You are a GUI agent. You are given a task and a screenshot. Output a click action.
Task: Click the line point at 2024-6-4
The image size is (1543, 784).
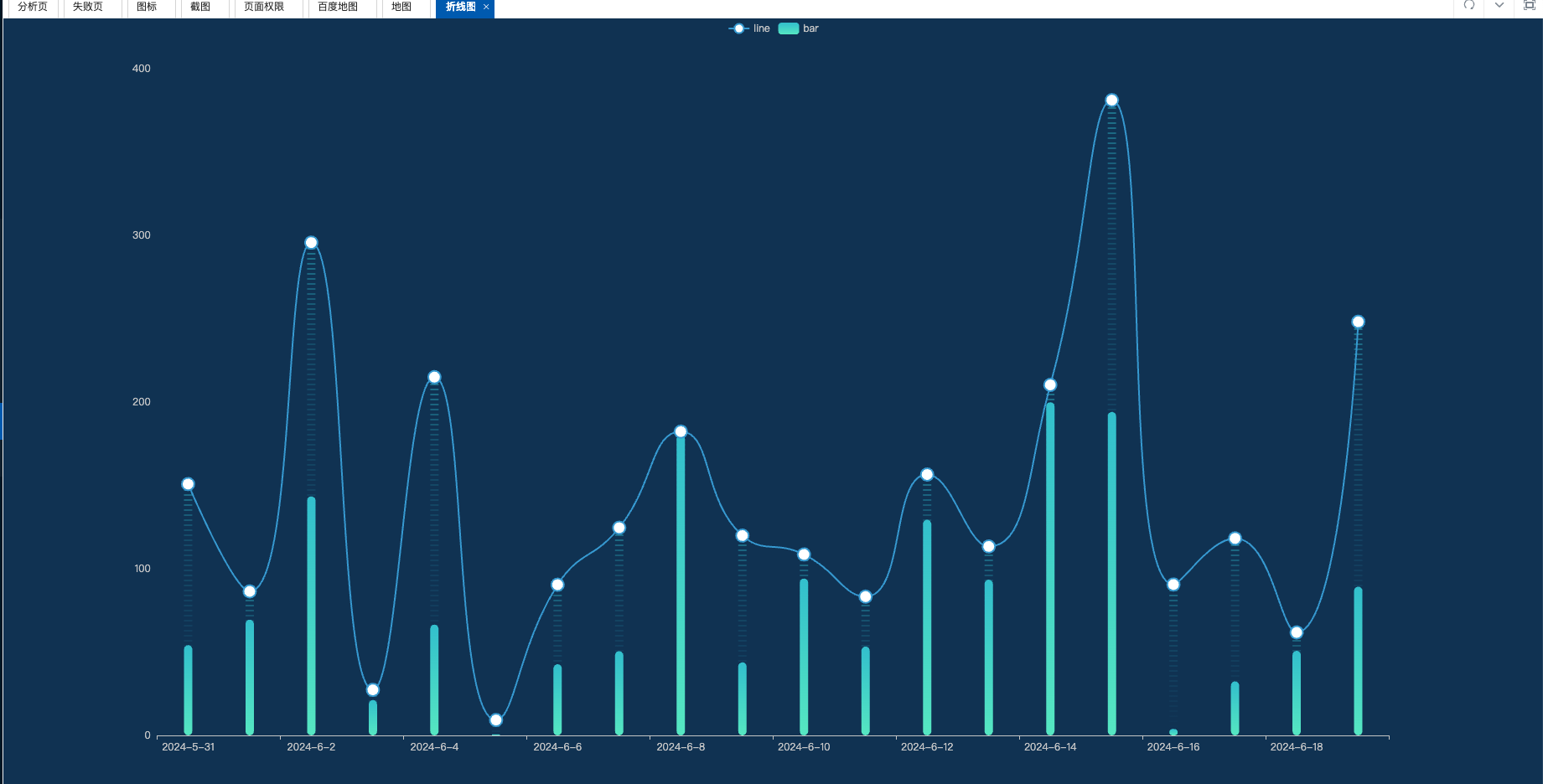pos(434,377)
